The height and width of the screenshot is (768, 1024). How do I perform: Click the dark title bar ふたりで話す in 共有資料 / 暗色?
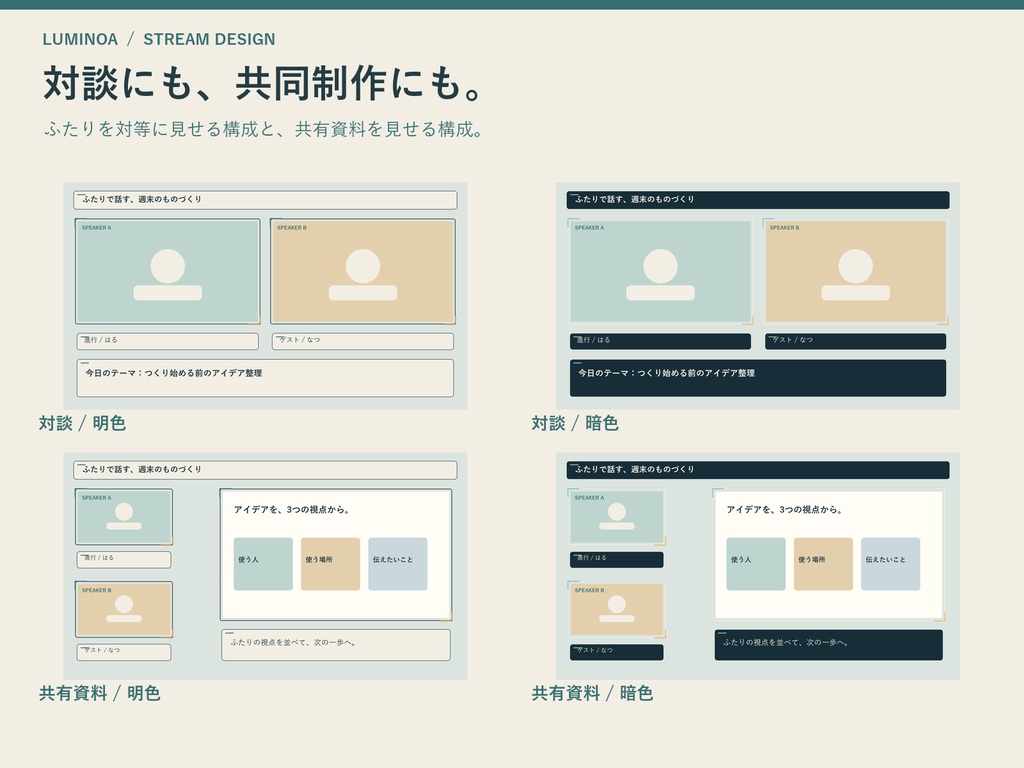pyautogui.click(x=758, y=470)
